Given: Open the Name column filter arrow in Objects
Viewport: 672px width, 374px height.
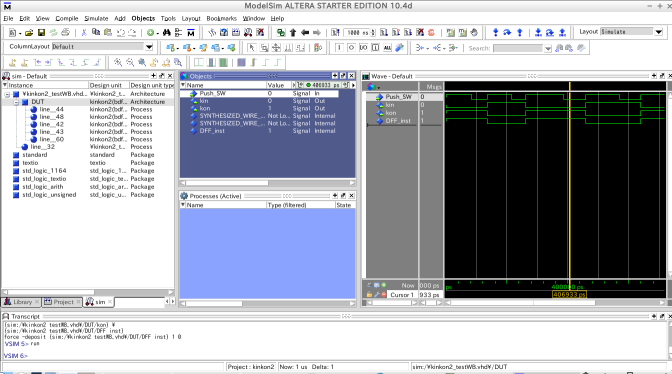Looking at the screenshot, I should click(x=183, y=85).
